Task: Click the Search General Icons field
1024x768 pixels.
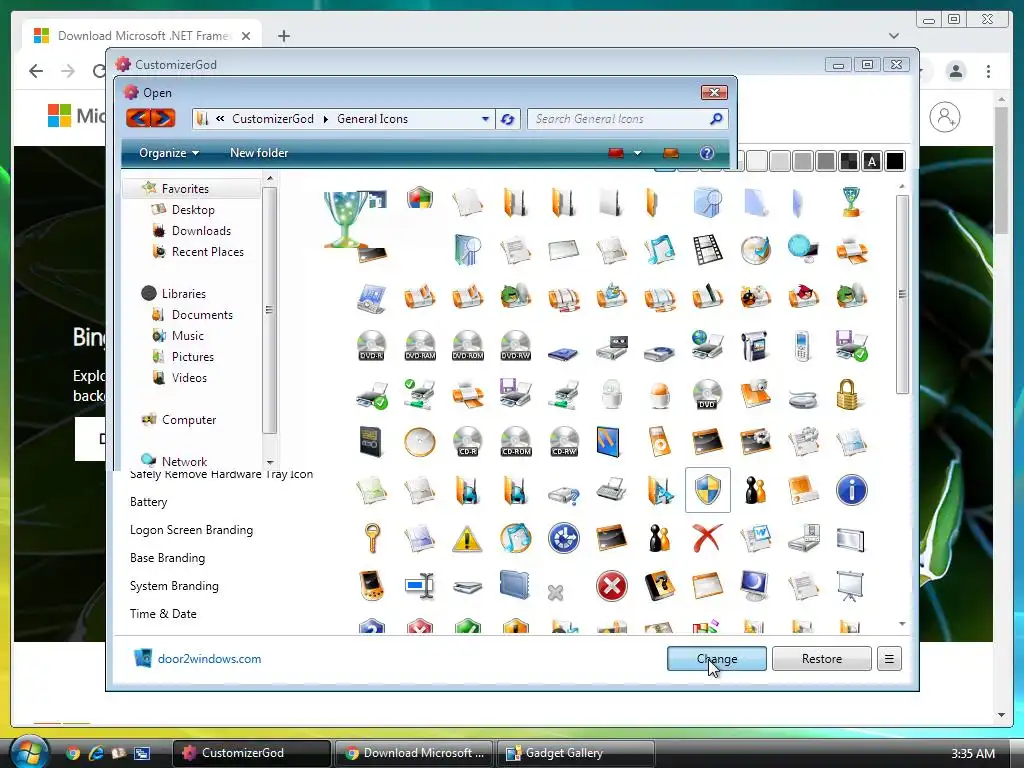Action: coord(620,119)
